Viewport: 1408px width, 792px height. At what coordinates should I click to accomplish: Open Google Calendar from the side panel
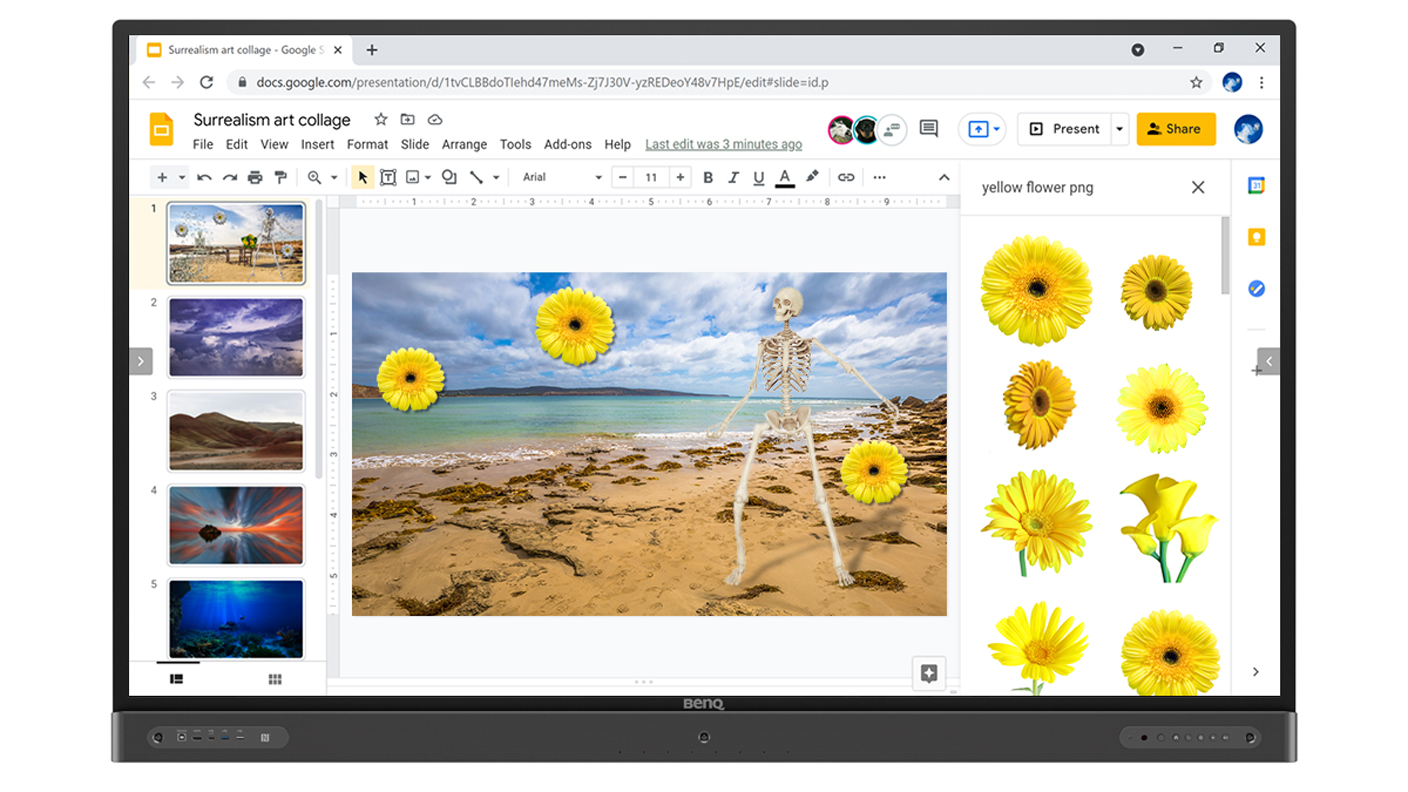point(1256,185)
